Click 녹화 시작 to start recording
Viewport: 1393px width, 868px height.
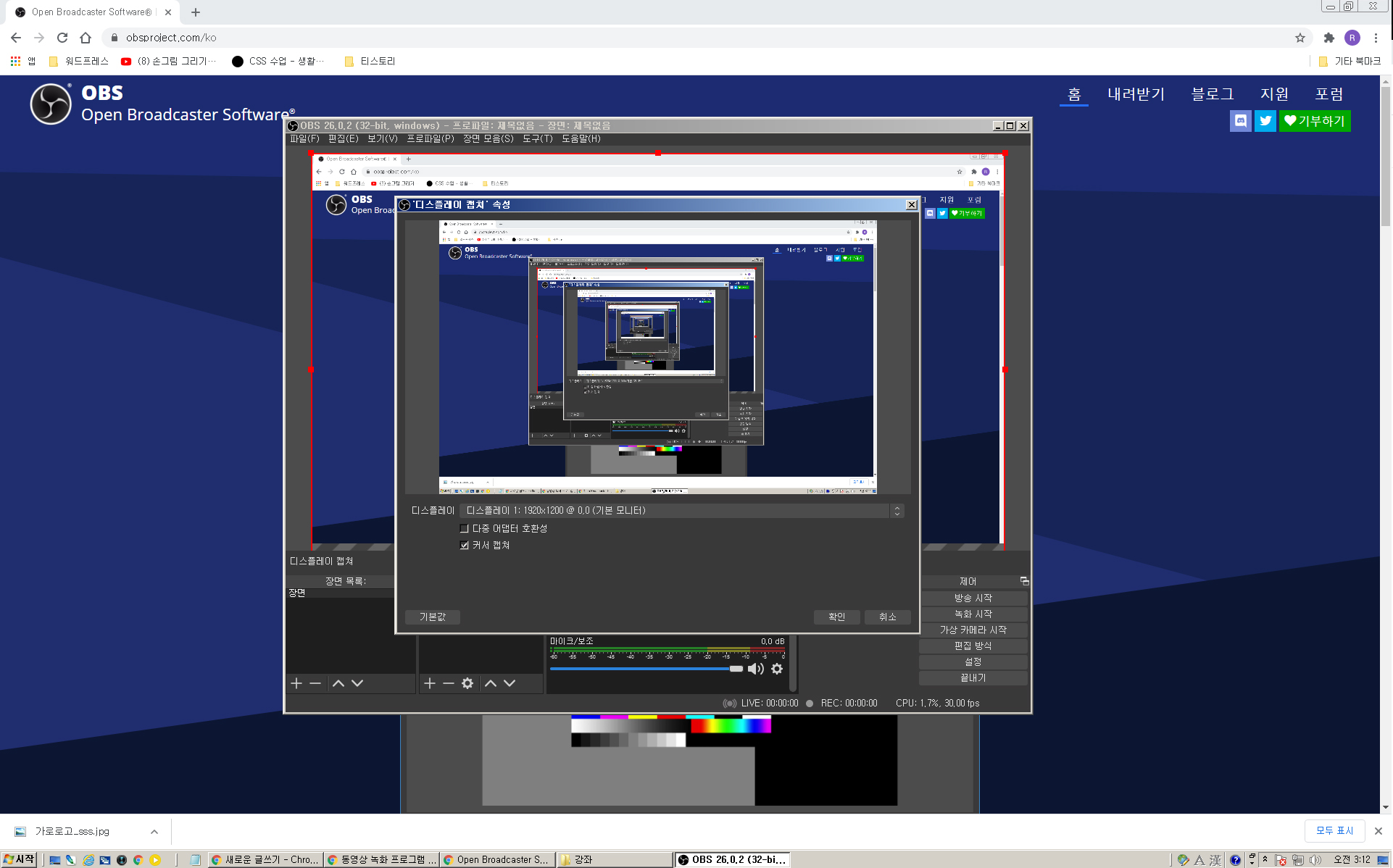point(973,614)
